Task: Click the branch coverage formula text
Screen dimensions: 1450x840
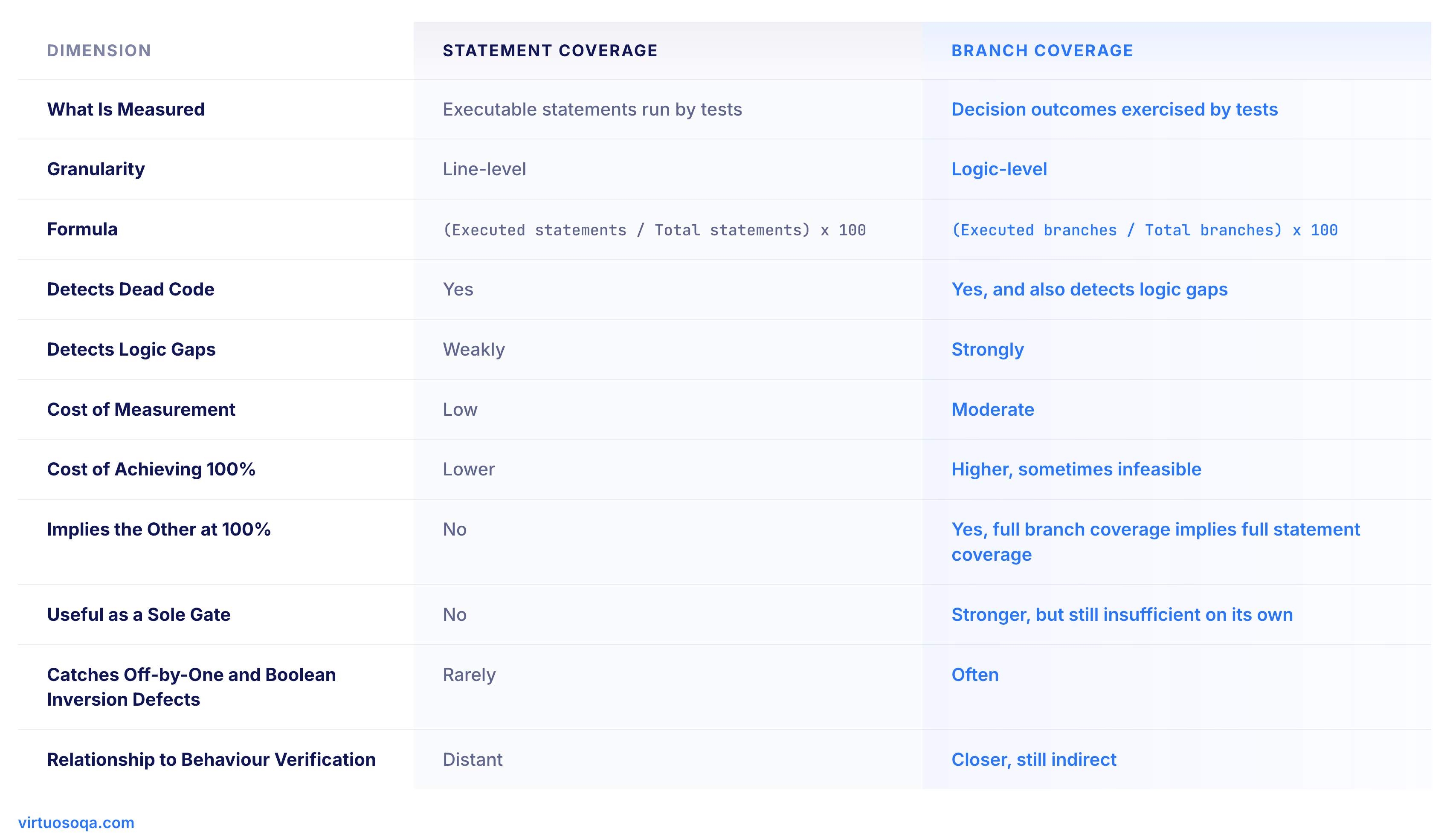Action: 1145,230
